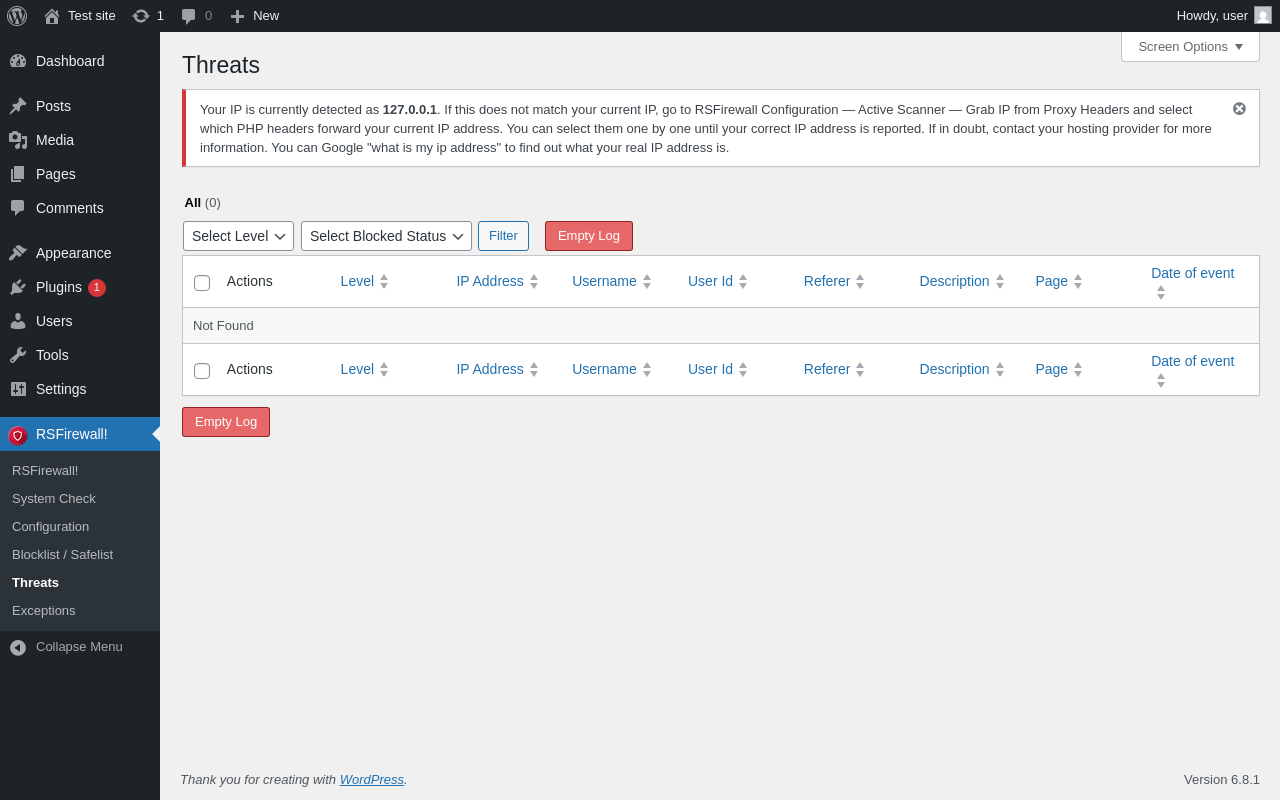Viewport: 1280px width, 800px height.
Task: Click the Test site name link
Action: (x=92, y=16)
